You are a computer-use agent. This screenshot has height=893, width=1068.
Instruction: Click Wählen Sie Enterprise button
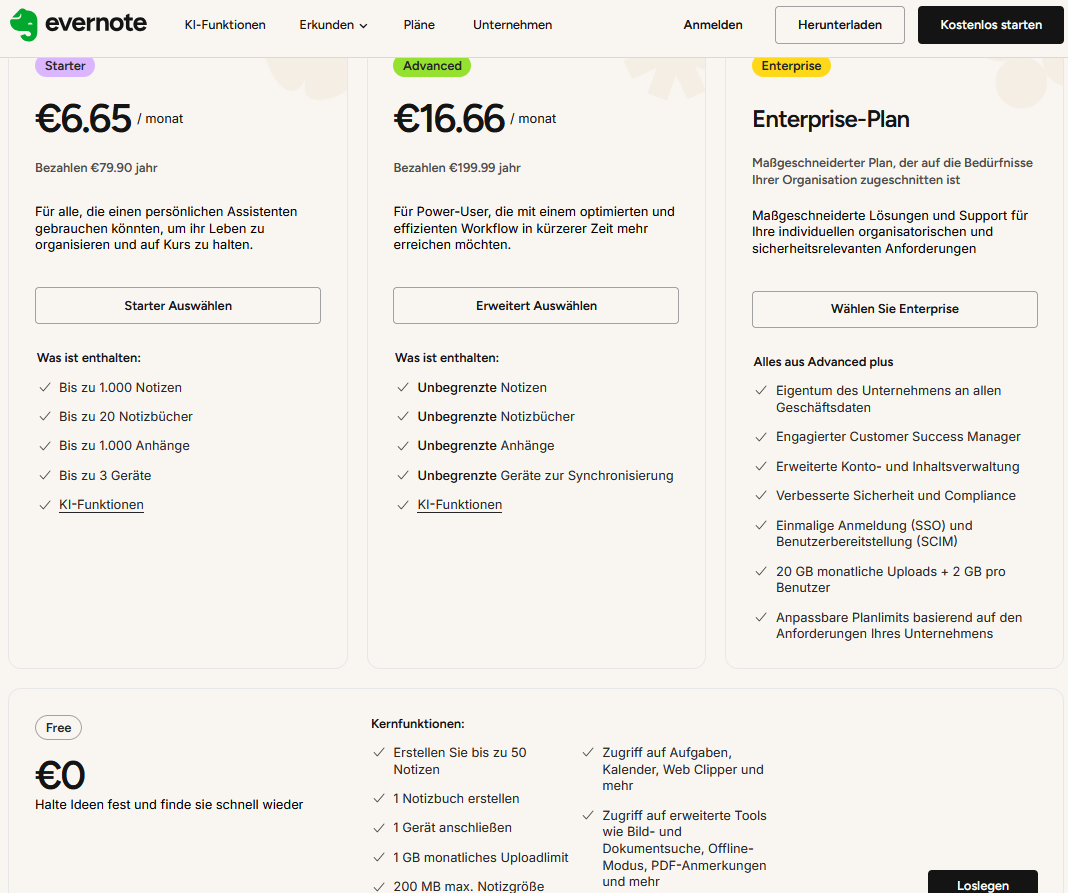coord(894,309)
